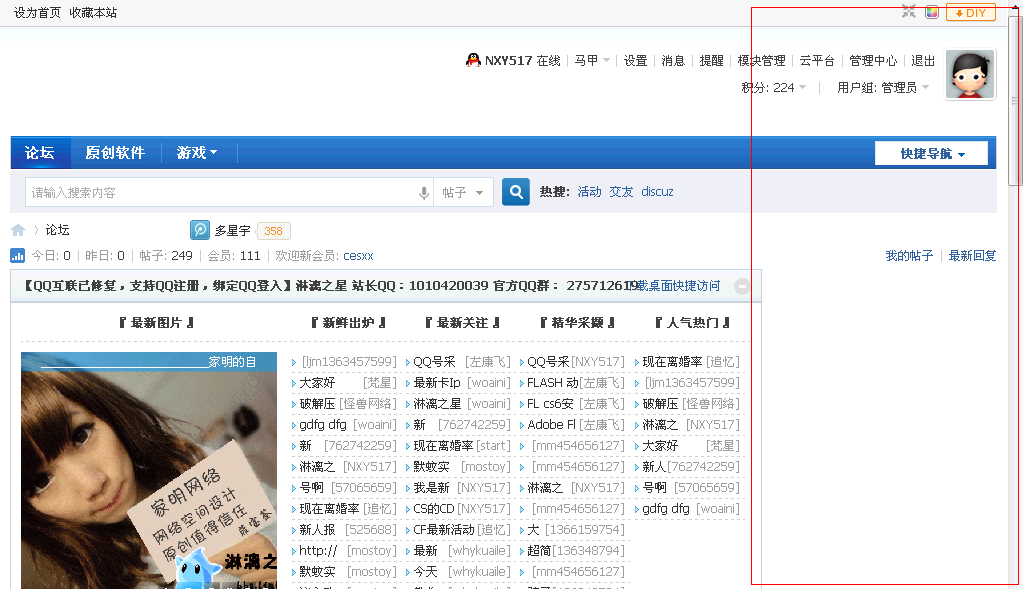Click the hot search term 活动
The width and height of the screenshot is (1023, 589).
click(x=589, y=192)
